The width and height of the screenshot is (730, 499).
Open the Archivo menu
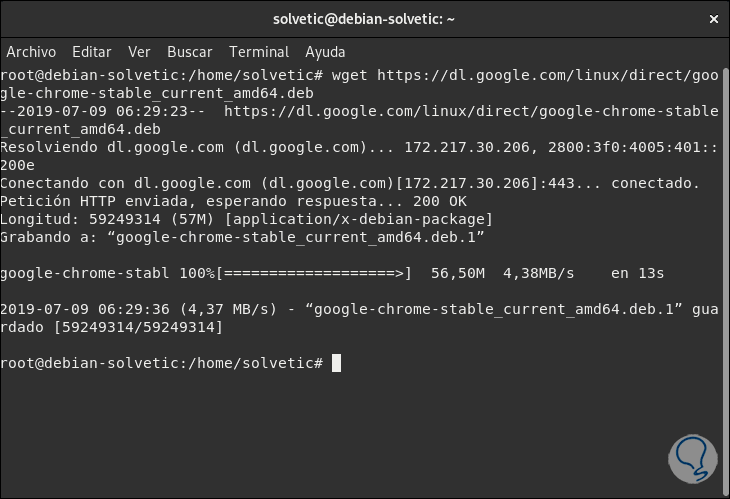click(x=31, y=52)
